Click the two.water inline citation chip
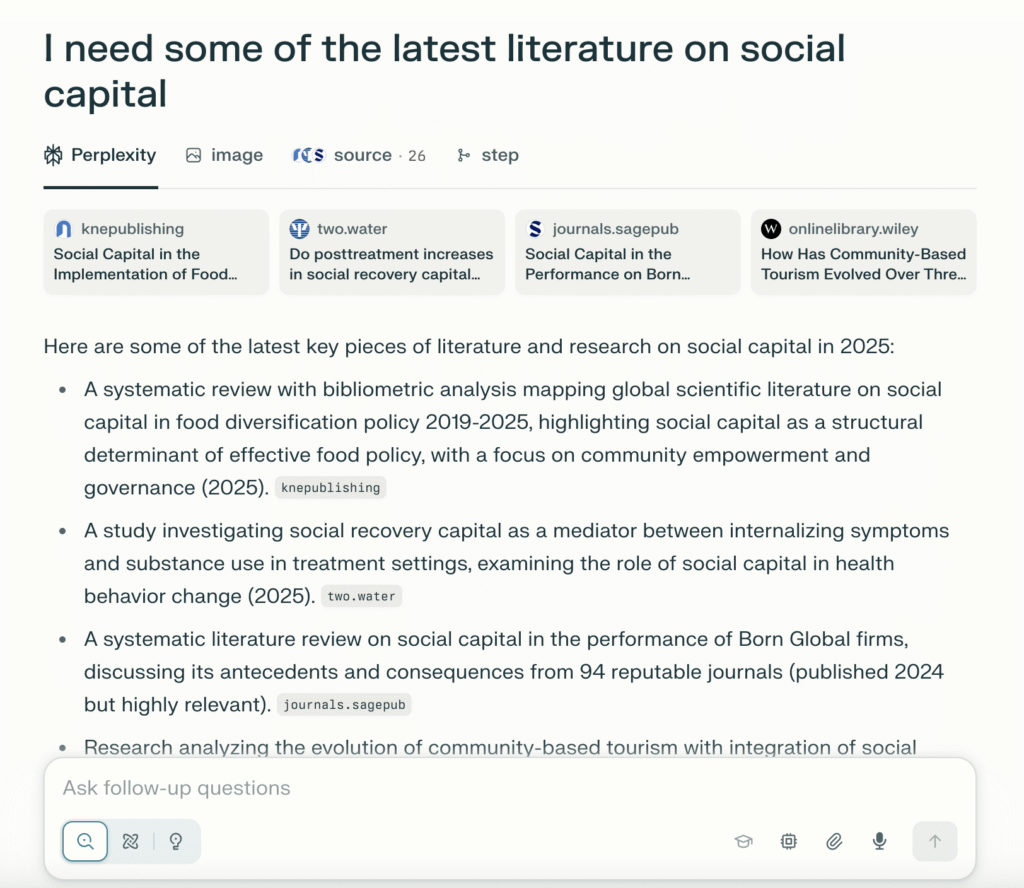Screen dimensions: 1024x888 [x=362, y=597]
